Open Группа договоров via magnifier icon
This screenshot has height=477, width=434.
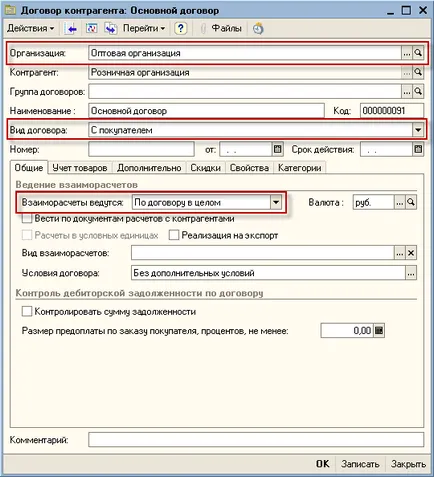click(x=418, y=92)
